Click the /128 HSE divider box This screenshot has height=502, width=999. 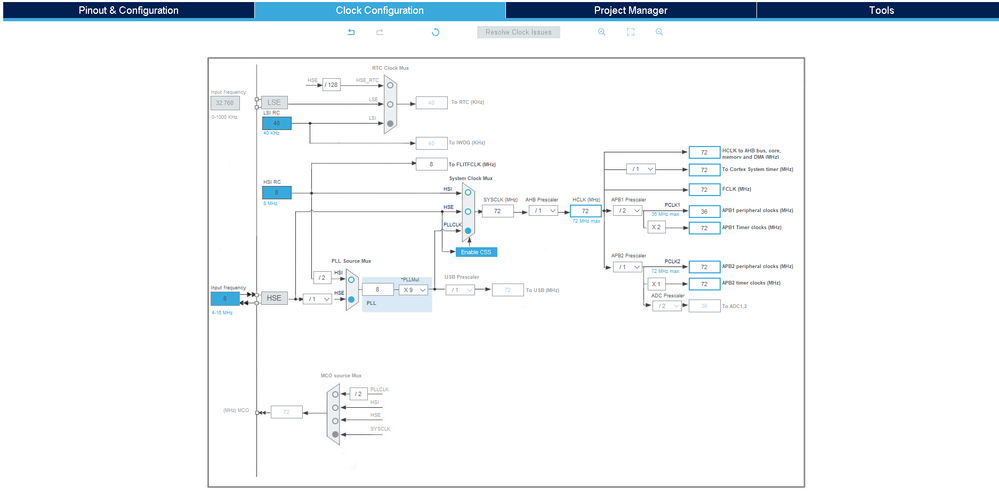[331, 85]
